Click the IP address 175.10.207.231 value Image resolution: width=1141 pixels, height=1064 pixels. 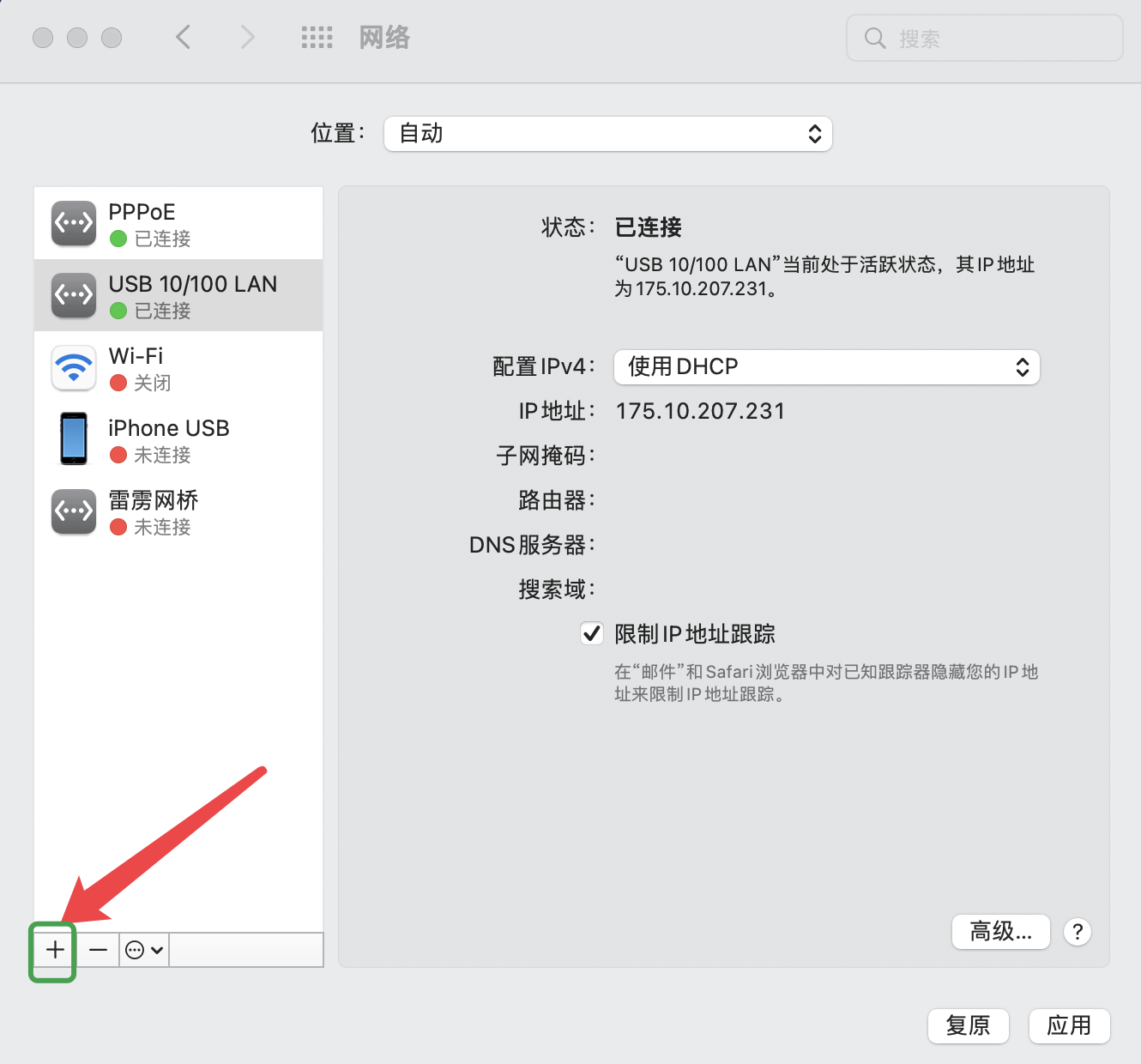700,411
